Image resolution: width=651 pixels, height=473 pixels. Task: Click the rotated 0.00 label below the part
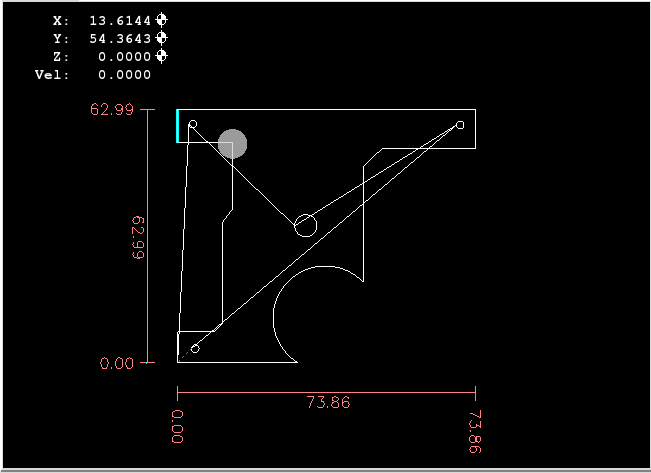click(178, 425)
